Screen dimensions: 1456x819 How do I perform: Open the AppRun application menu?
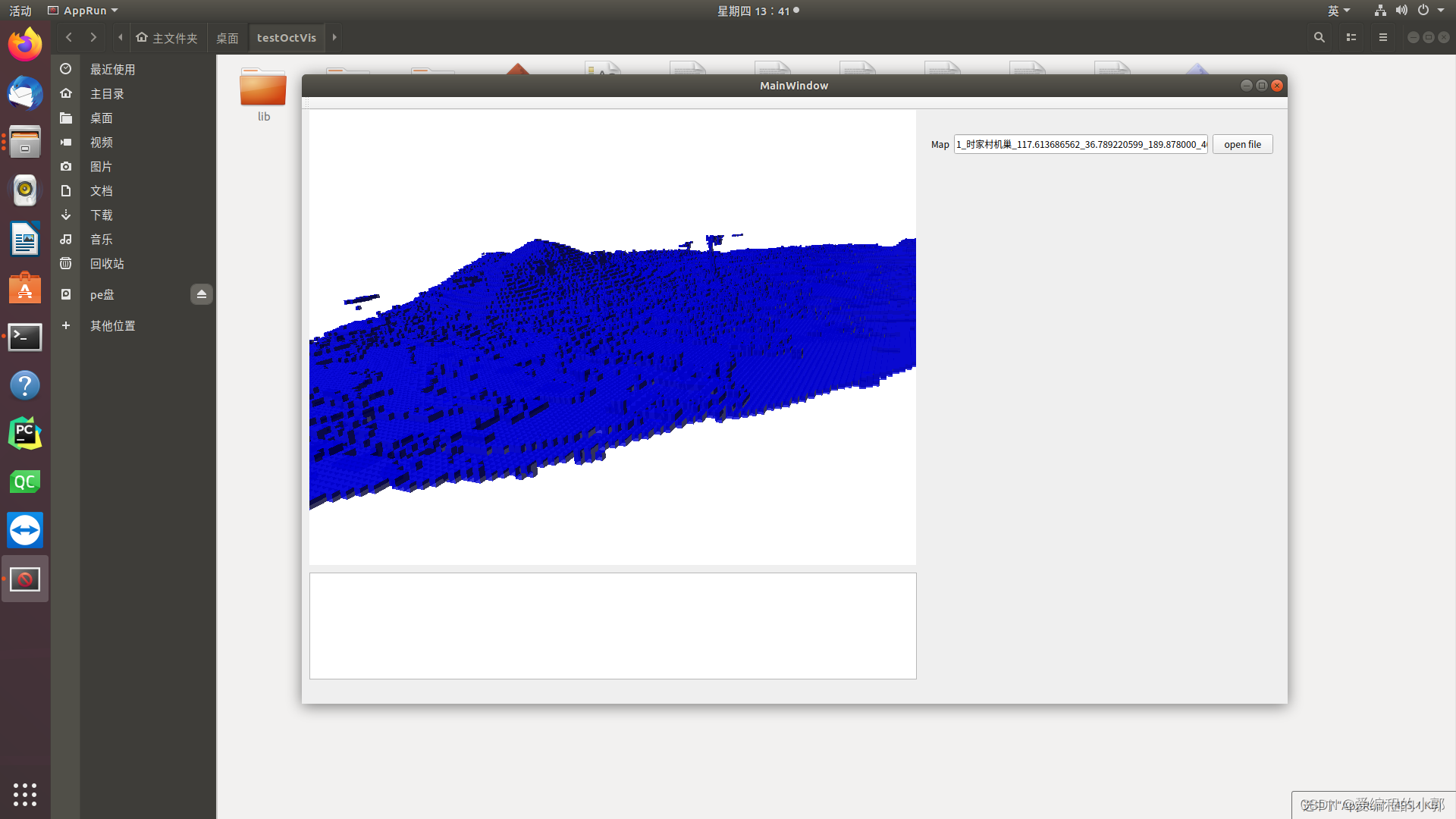(x=83, y=11)
